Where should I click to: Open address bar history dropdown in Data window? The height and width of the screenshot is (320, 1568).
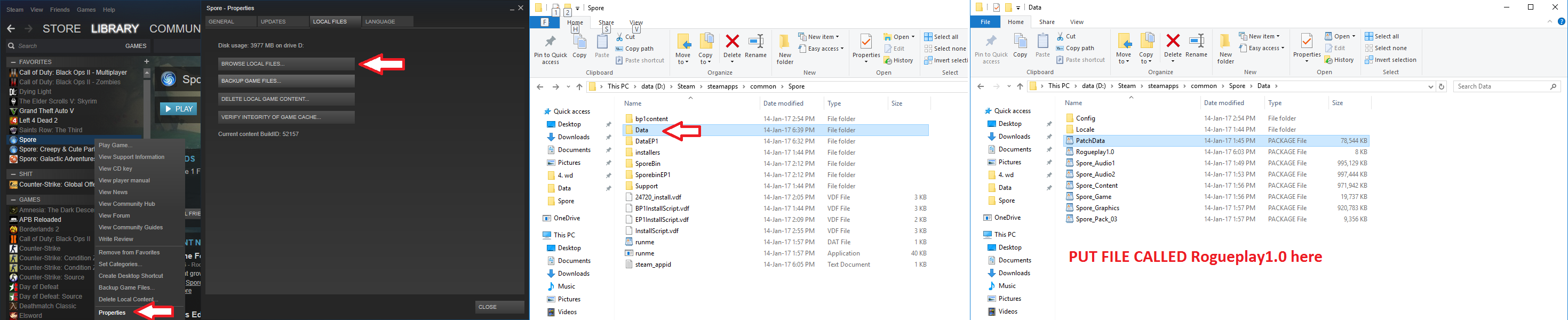click(x=1430, y=86)
